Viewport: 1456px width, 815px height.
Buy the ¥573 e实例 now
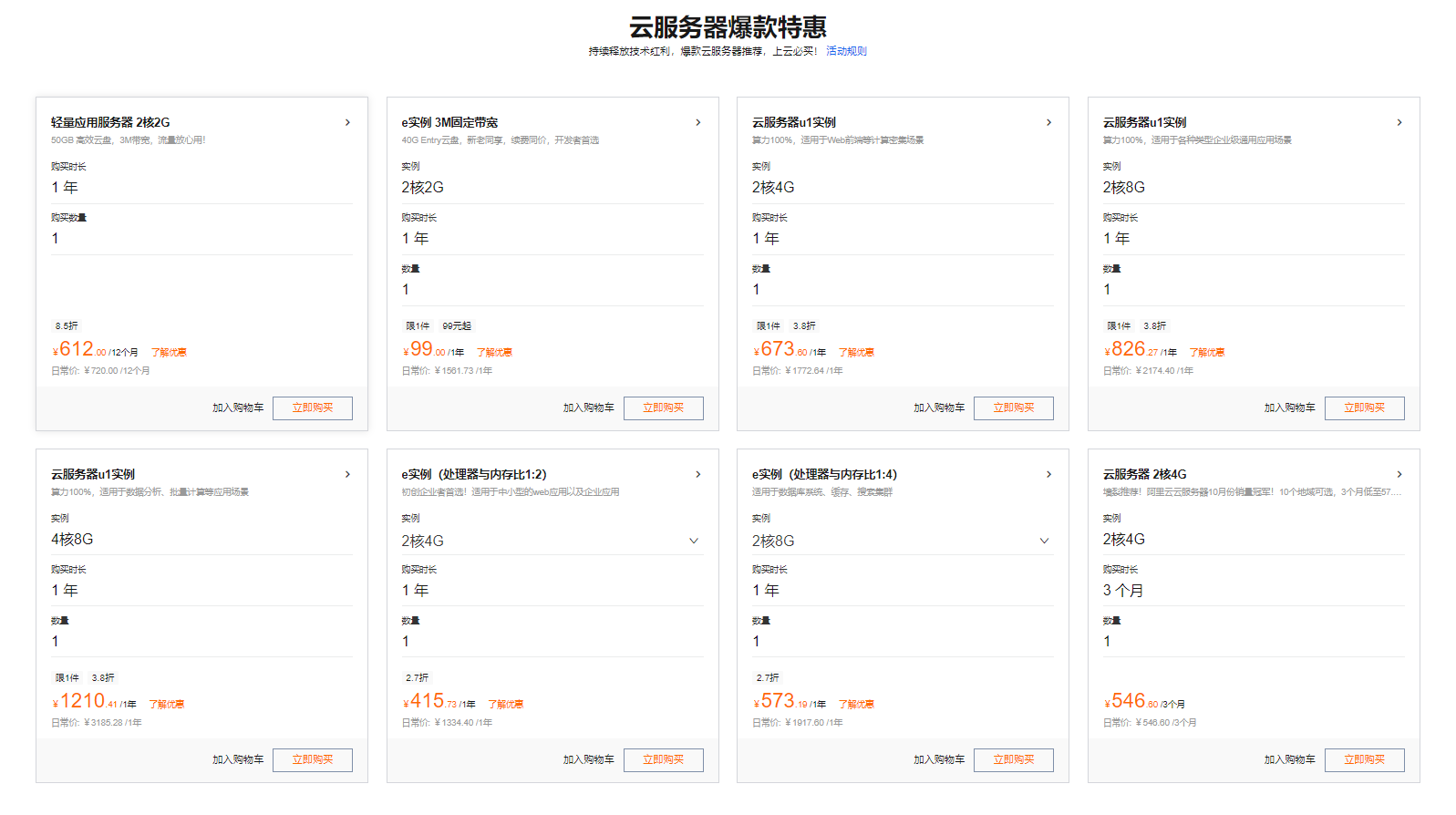tap(1013, 759)
